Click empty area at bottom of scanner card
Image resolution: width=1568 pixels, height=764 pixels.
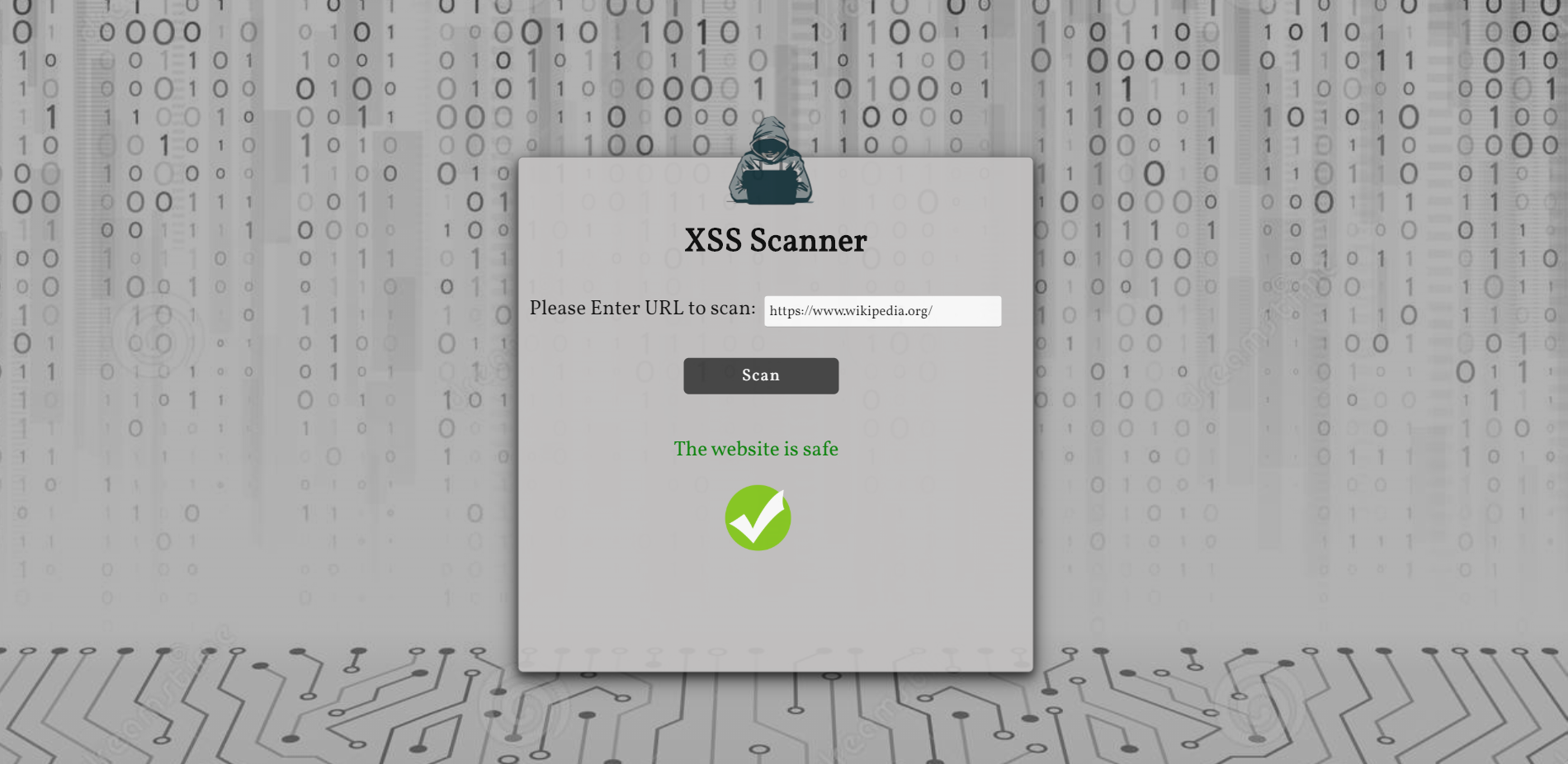[776, 611]
